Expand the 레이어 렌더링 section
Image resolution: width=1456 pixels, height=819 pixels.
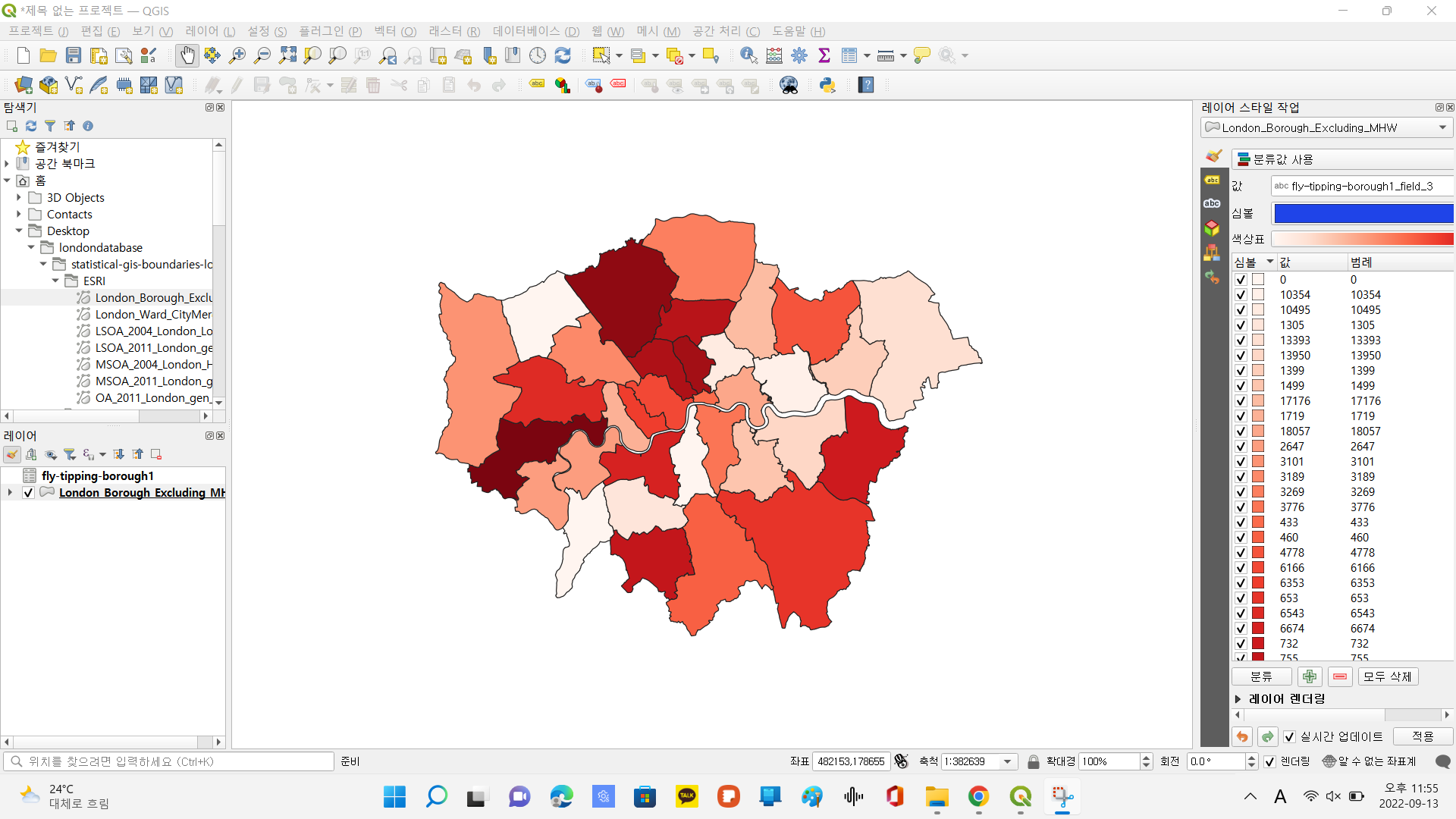coord(1238,699)
